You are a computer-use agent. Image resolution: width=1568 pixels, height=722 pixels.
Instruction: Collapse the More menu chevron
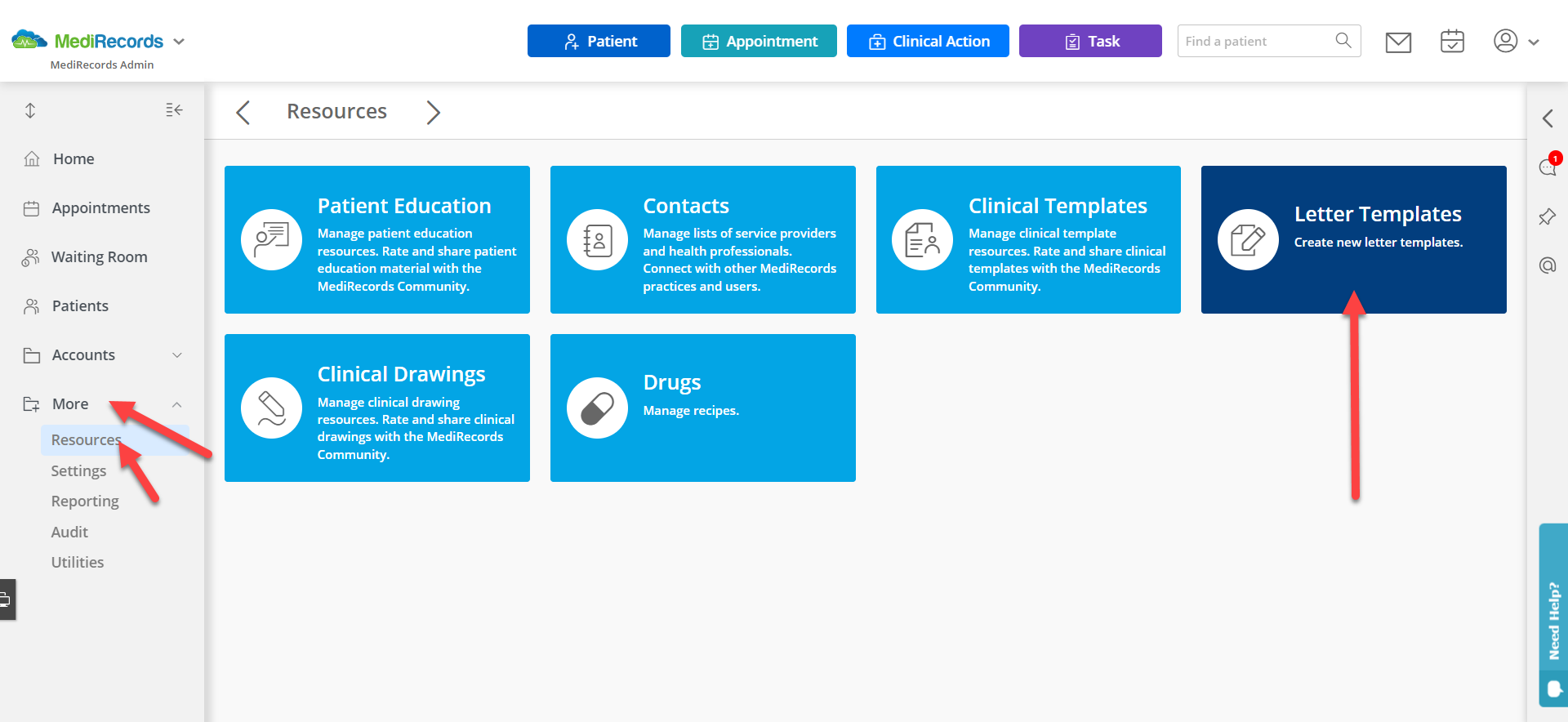tap(176, 404)
